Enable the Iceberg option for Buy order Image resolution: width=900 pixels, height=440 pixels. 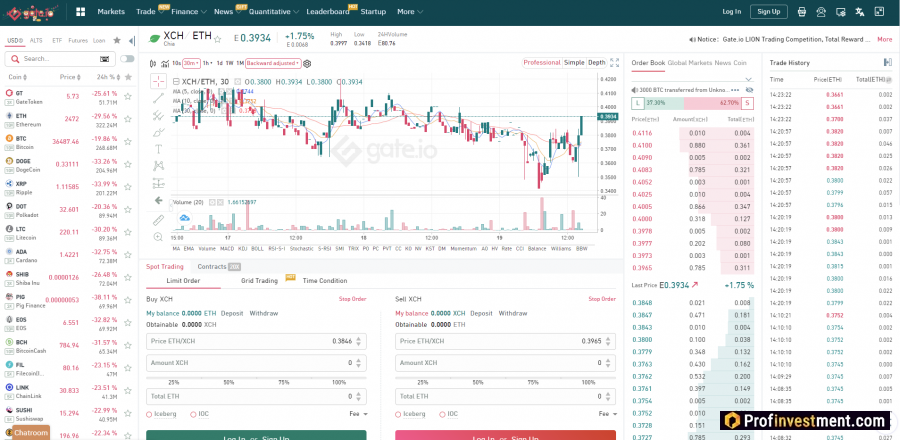point(150,413)
